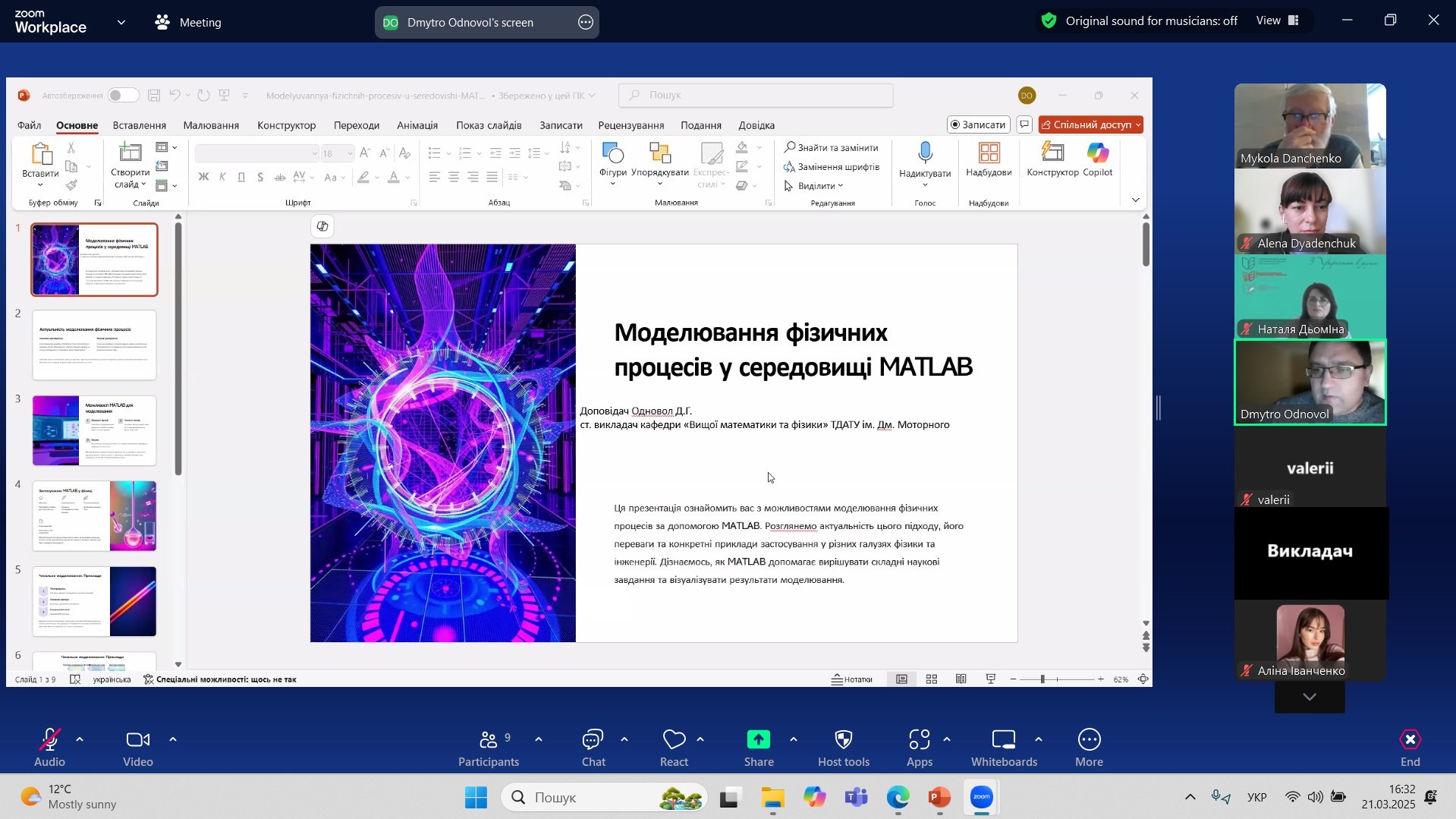Expand the Zoom Workplace dropdown chevron
The image size is (1456, 819).
121,23
